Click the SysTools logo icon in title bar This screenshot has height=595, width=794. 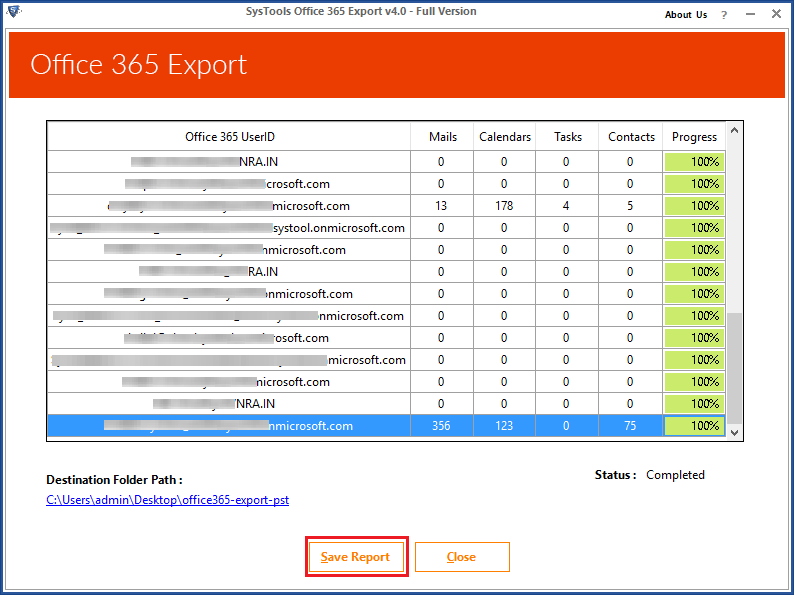click(14, 11)
